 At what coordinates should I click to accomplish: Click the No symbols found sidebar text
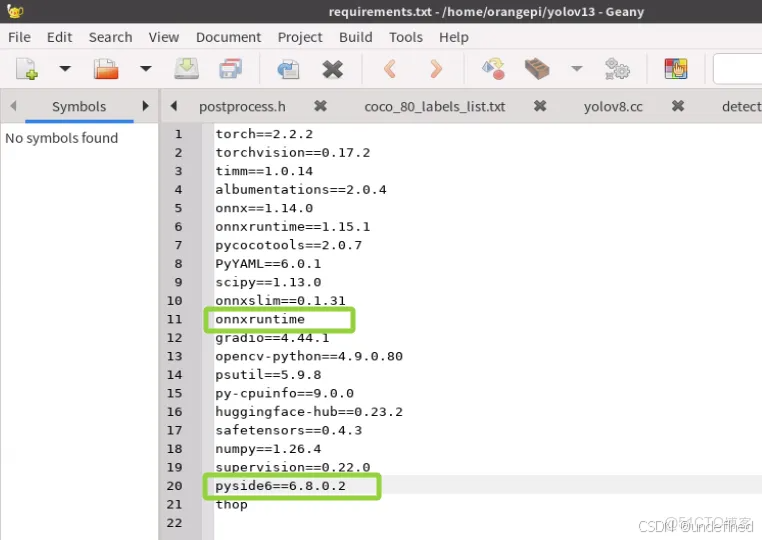(62, 138)
